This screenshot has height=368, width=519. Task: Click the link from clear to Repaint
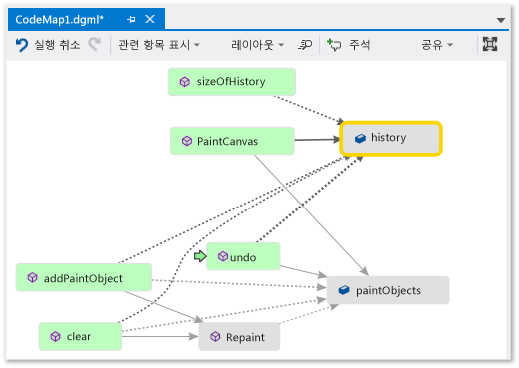[x=159, y=336]
